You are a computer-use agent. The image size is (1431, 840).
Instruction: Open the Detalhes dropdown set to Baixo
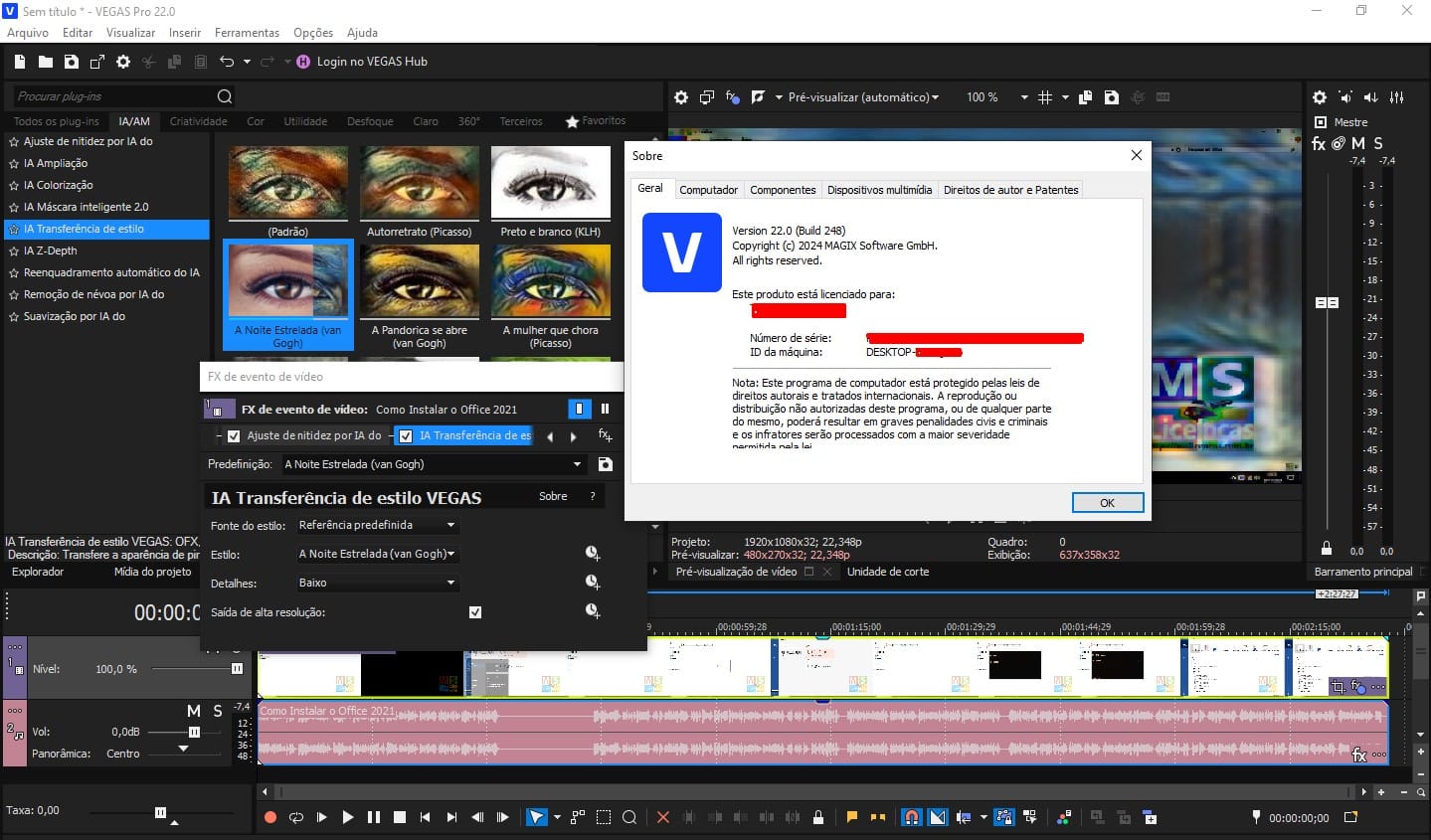(376, 583)
